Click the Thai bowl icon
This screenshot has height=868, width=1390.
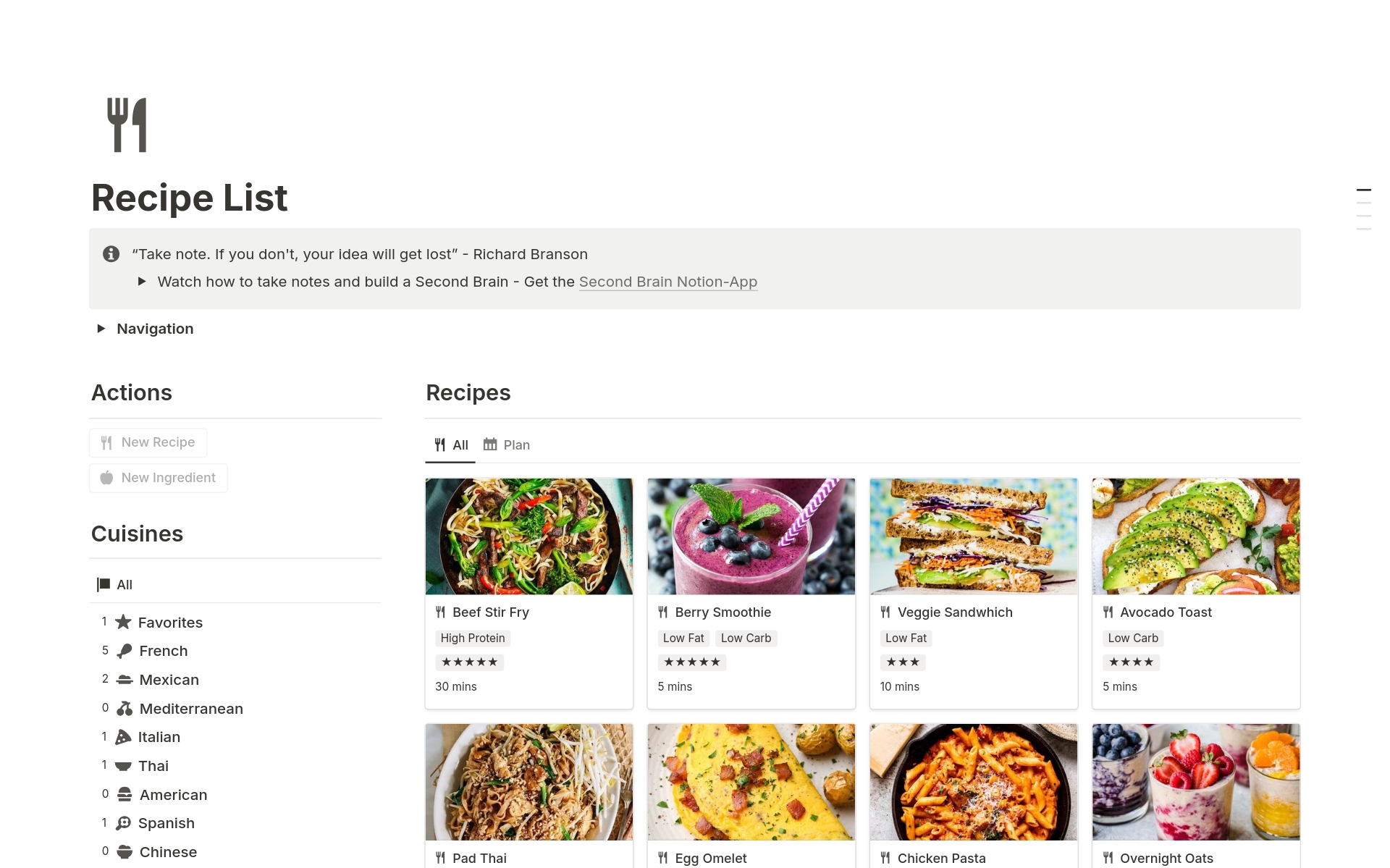point(124,766)
